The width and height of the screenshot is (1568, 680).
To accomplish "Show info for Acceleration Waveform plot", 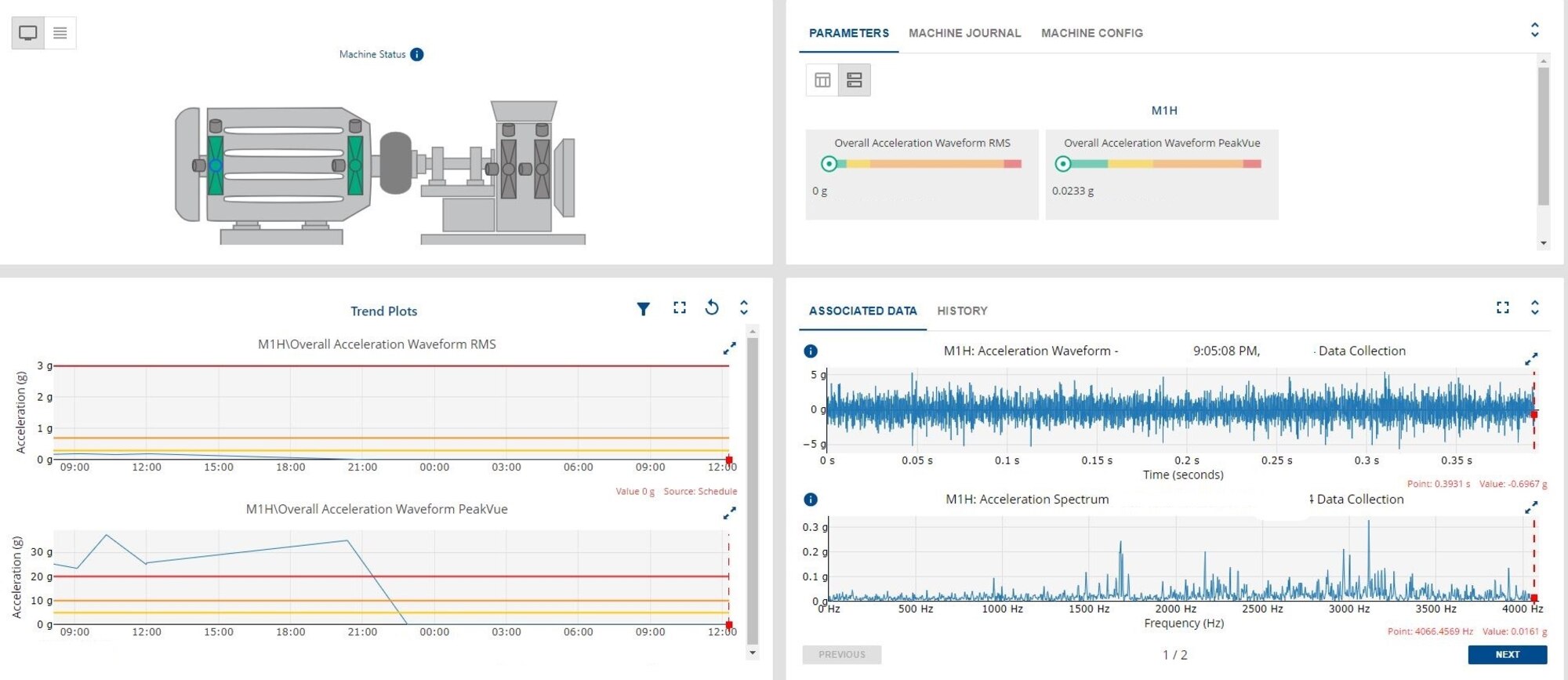I will (811, 351).
